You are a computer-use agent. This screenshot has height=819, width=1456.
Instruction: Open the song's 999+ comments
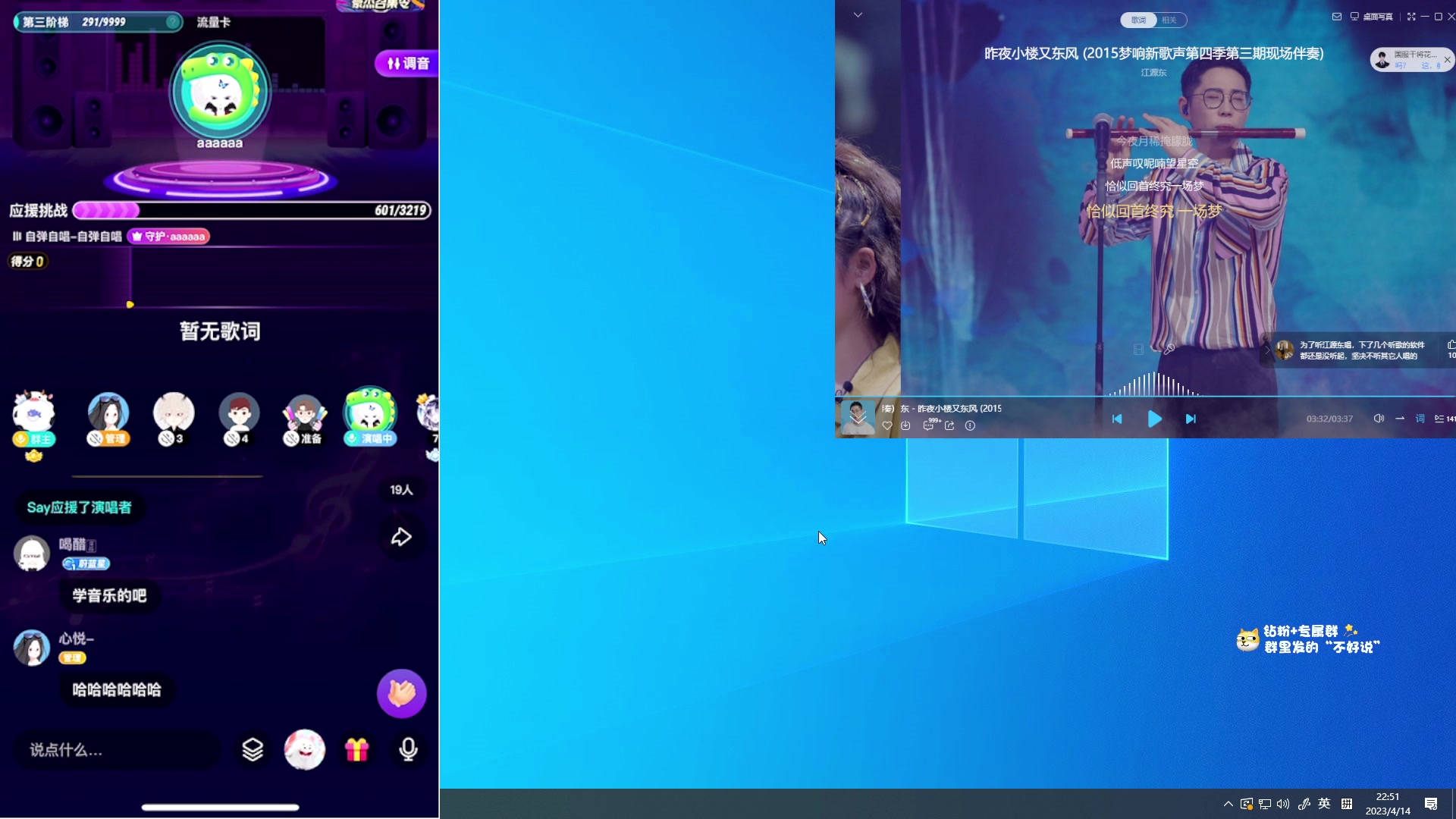[x=928, y=426]
